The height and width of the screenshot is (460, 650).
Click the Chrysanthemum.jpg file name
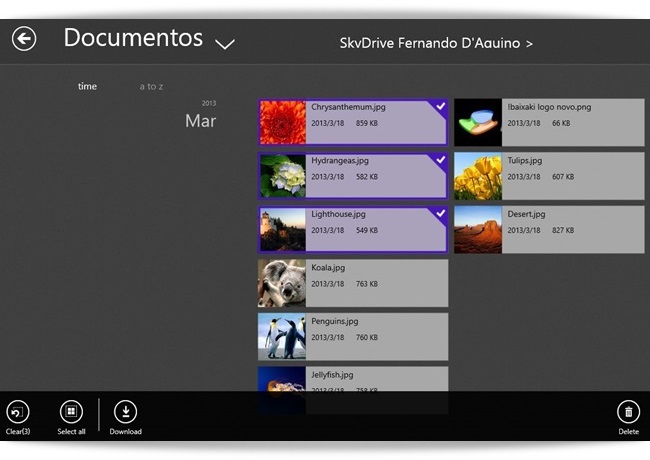pyautogui.click(x=348, y=107)
